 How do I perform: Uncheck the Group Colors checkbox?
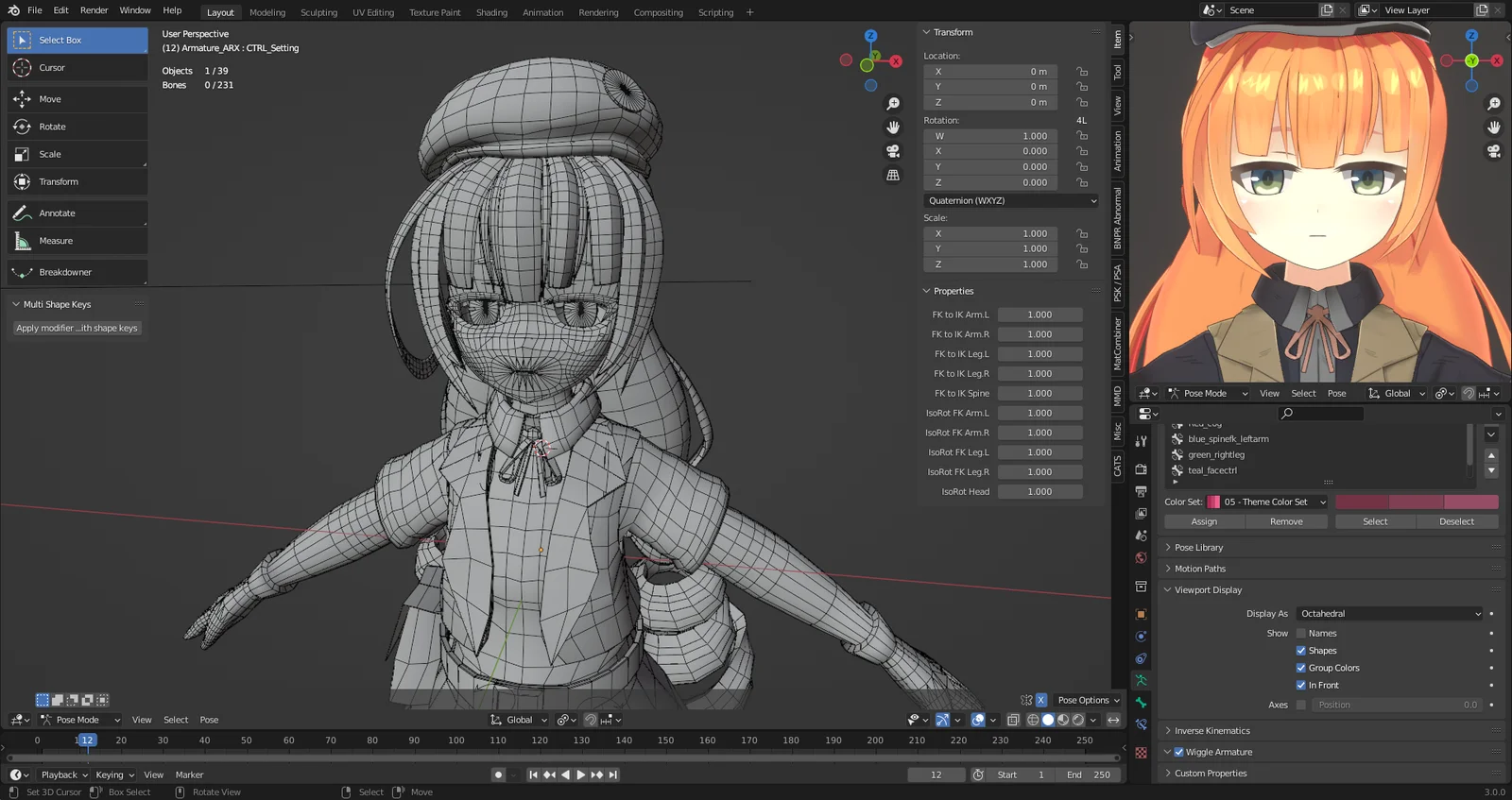point(1301,668)
